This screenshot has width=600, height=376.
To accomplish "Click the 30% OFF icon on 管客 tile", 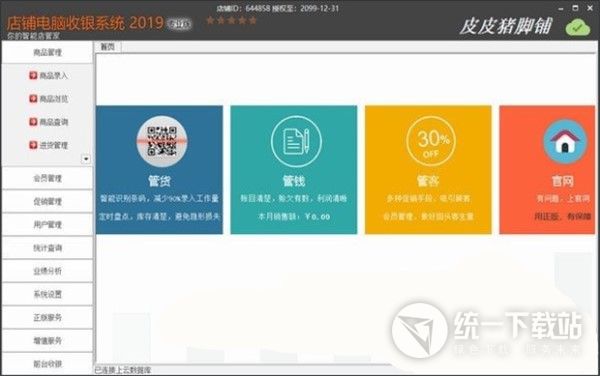I will [x=431, y=142].
